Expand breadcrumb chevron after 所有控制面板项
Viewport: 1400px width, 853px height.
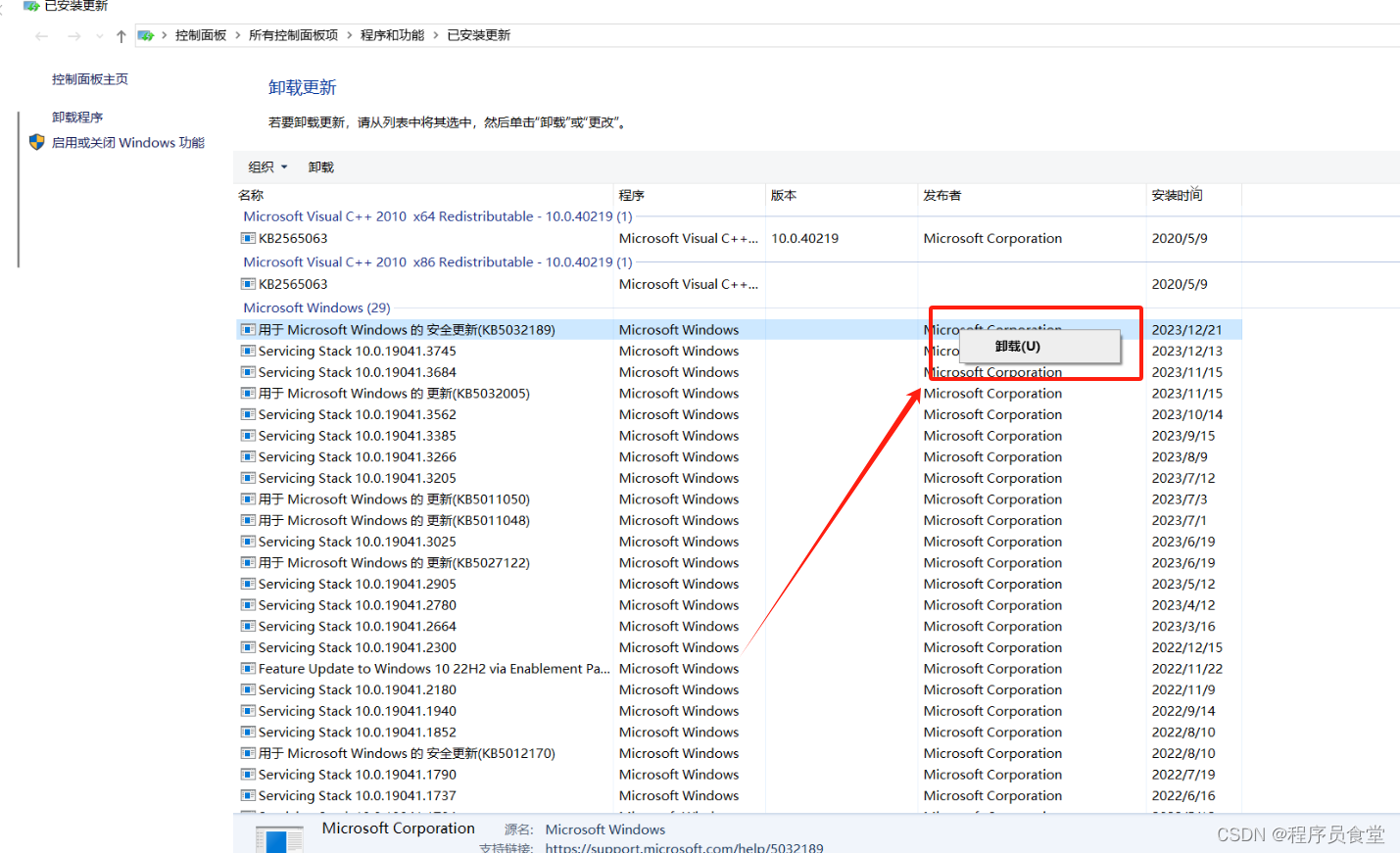(x=349, y=35)
